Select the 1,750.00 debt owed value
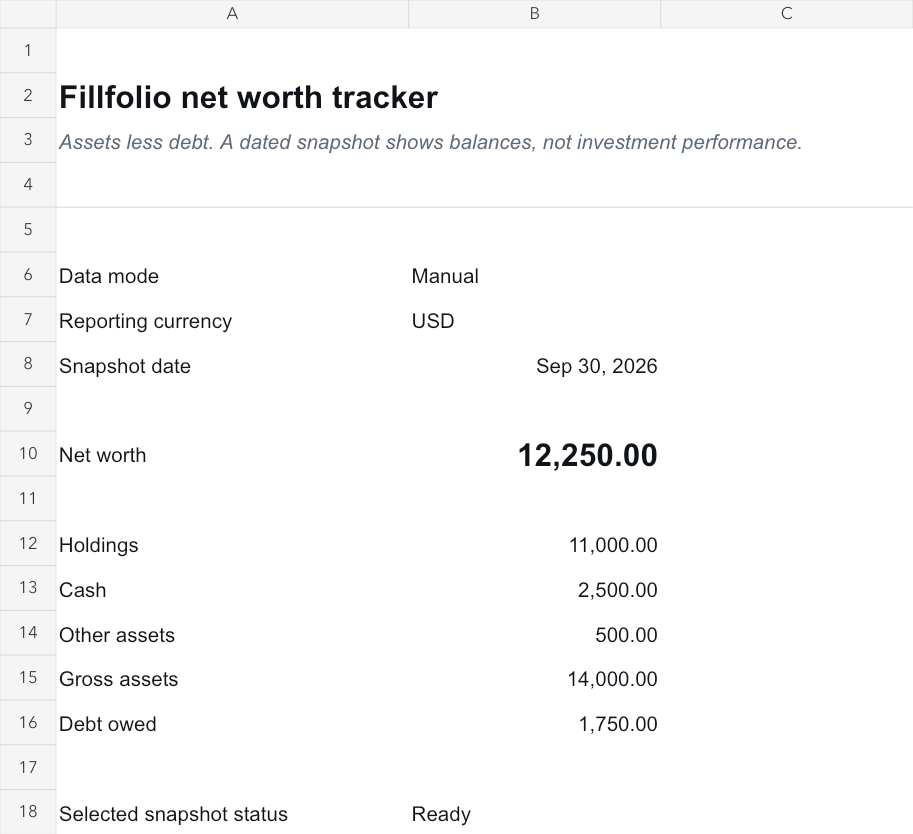Image resolution: width=913 pixels, height=834 pixels. 535,723
